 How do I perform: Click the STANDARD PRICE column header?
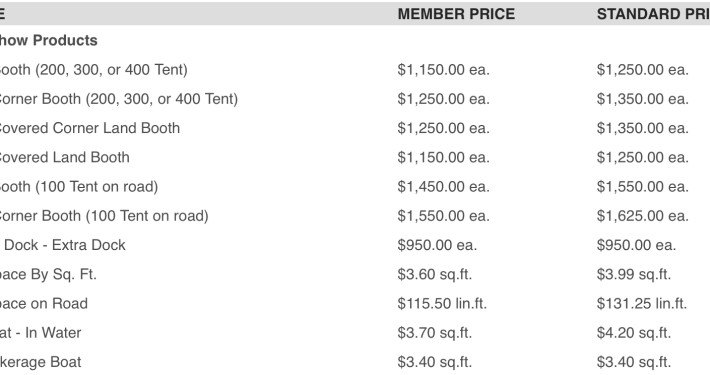(x=653, y=14)
